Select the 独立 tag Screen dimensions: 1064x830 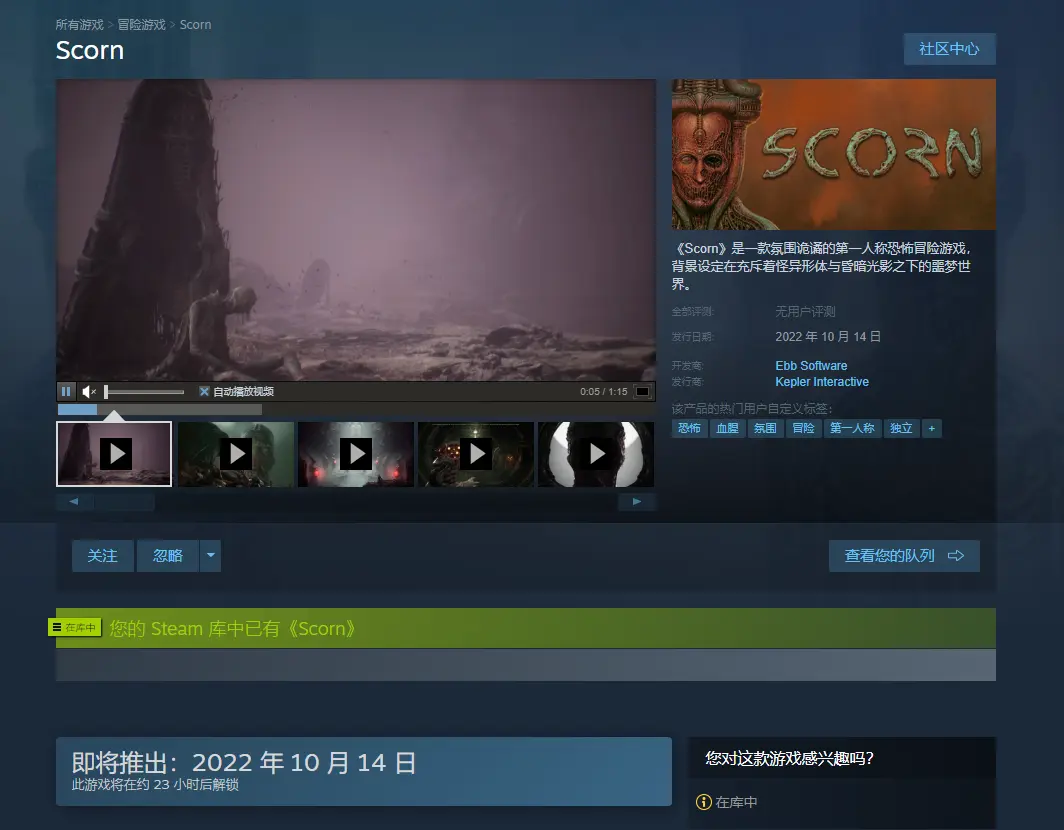[901, 428]
